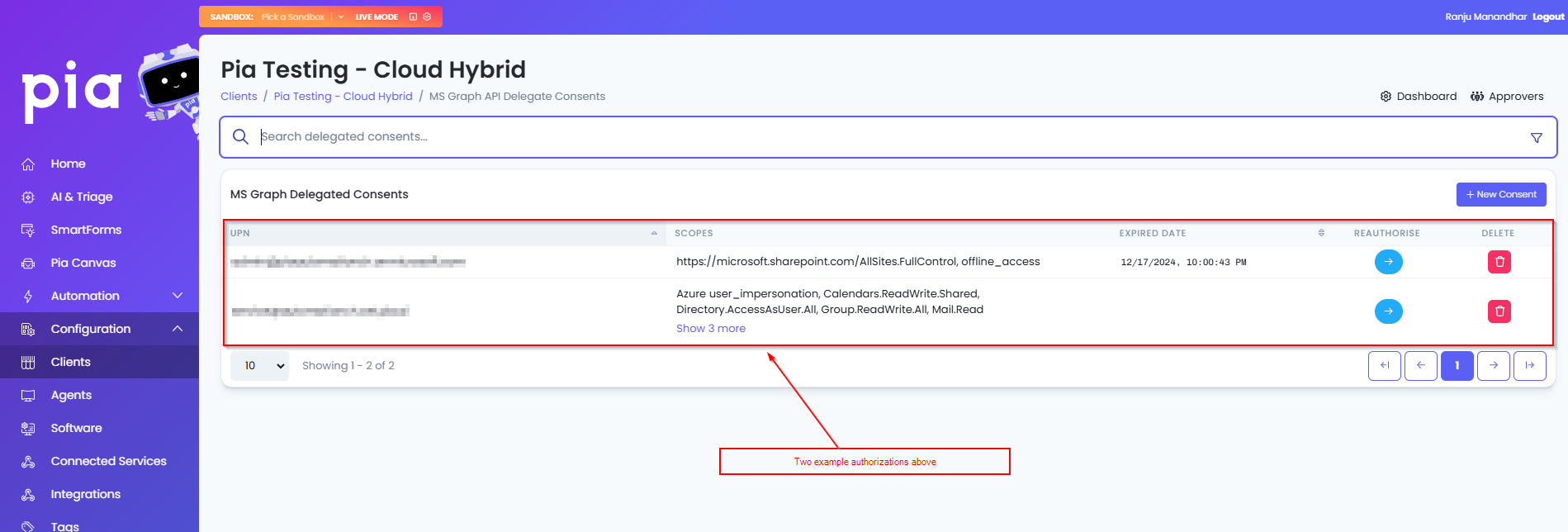
Task: Reauthorise the Azure user_impersonation consent
Action: point(1388,311)
